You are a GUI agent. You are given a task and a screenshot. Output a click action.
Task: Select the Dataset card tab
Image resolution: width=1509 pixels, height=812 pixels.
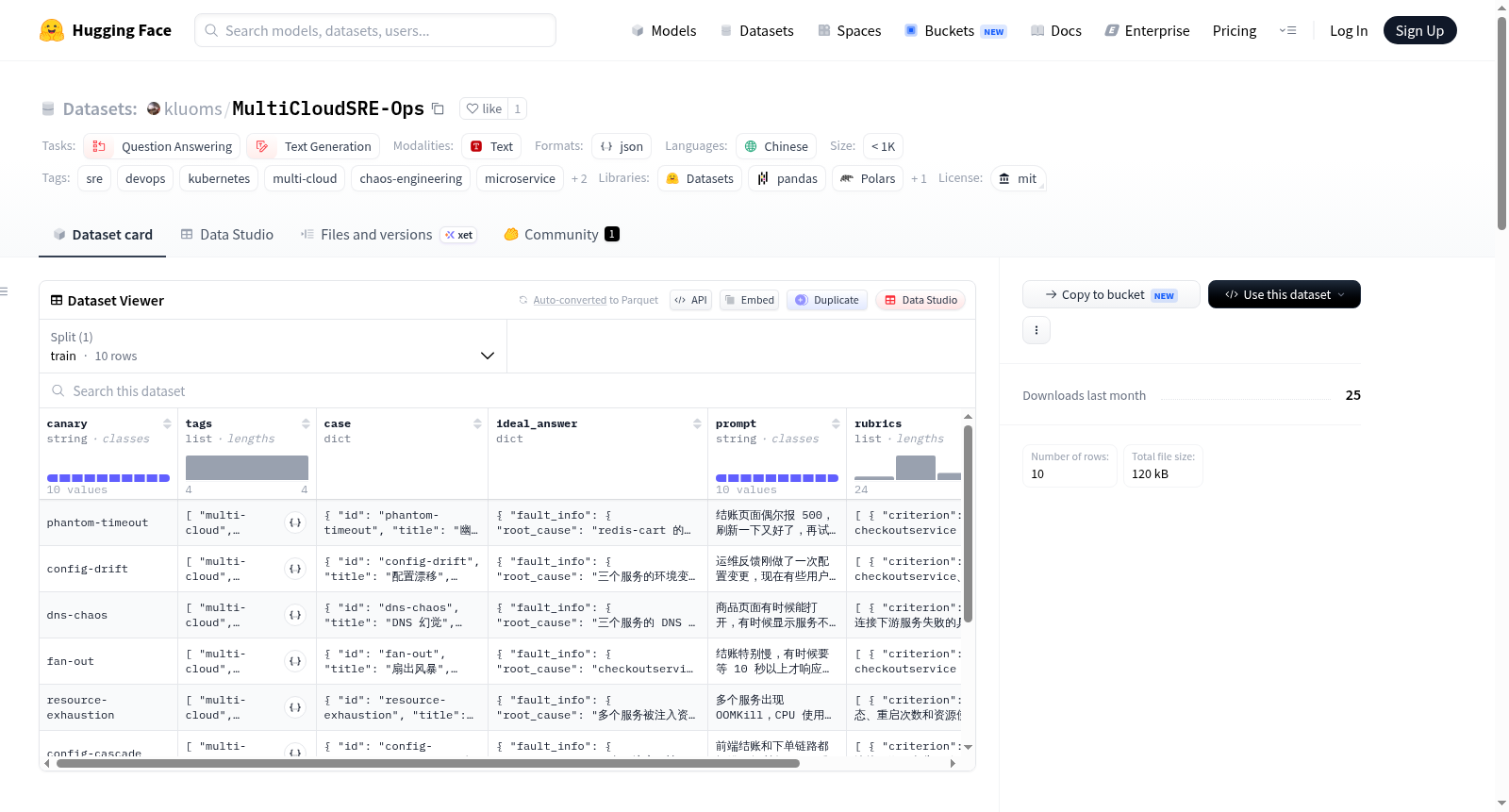(x=102, y=235)
